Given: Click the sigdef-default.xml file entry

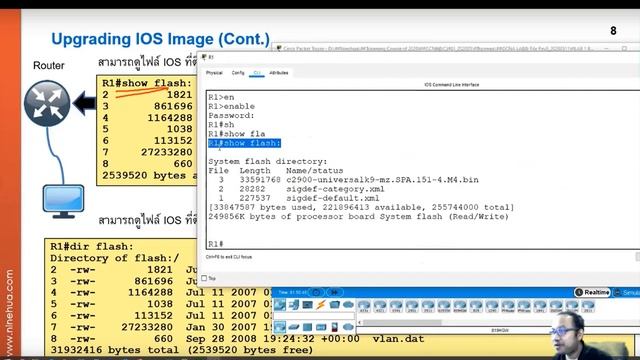Looking at the screenshot, I should click(x=333, y=198).
